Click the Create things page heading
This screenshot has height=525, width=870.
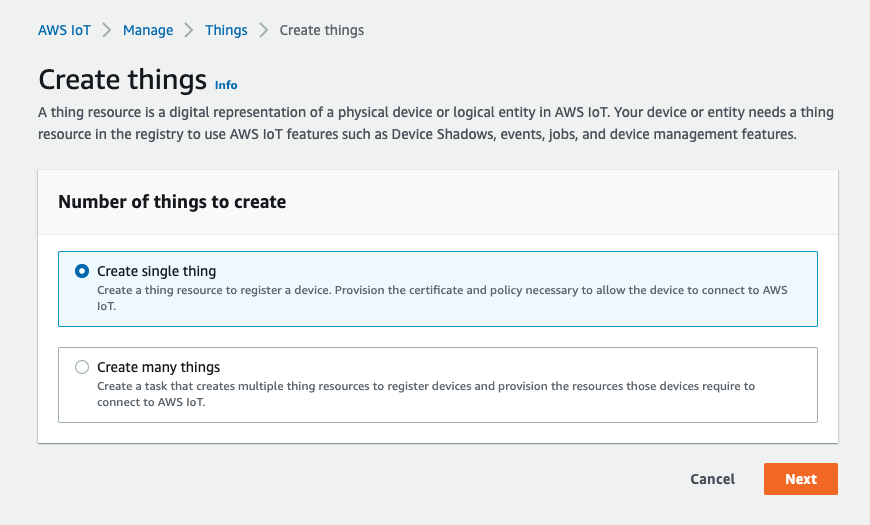123,79
